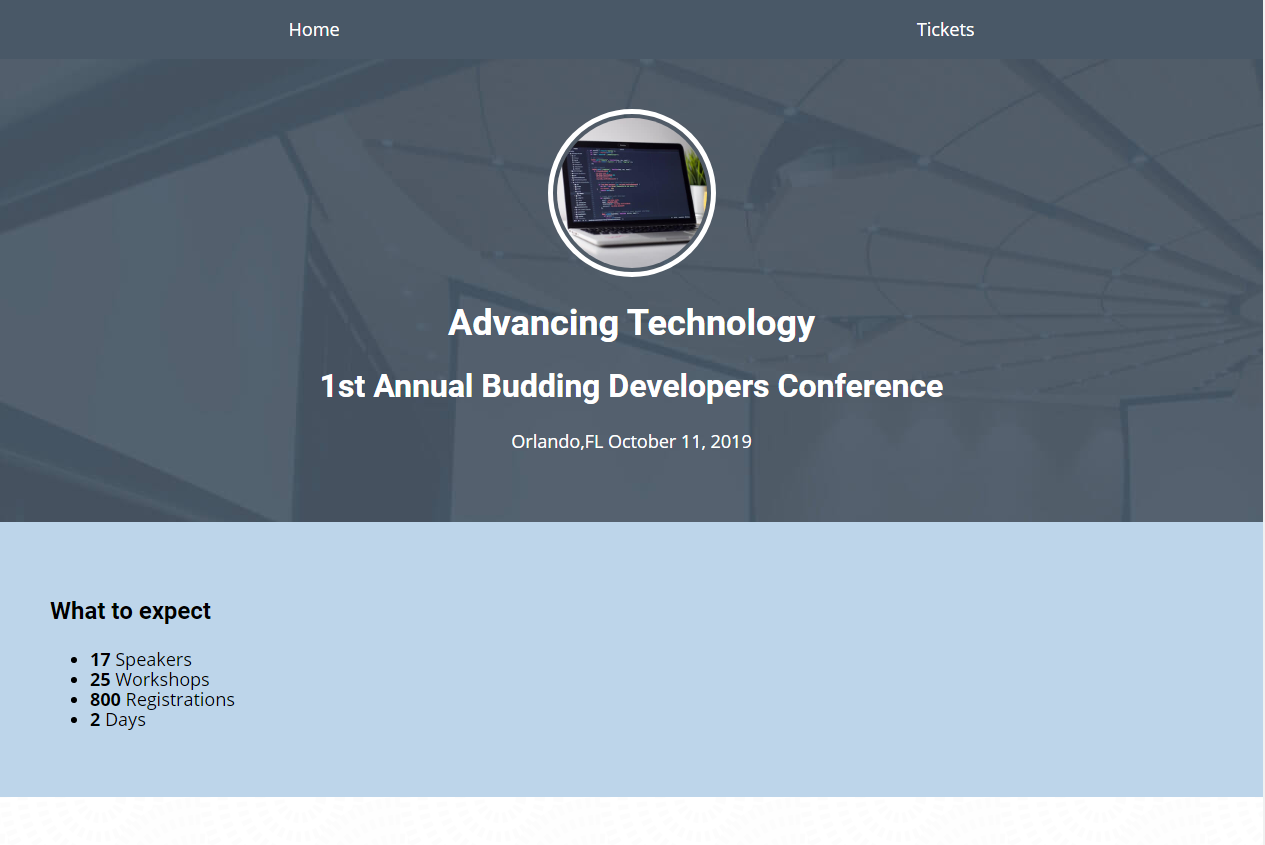
Task: Click the green plant in the logo
Action: (x=697, y=172)
